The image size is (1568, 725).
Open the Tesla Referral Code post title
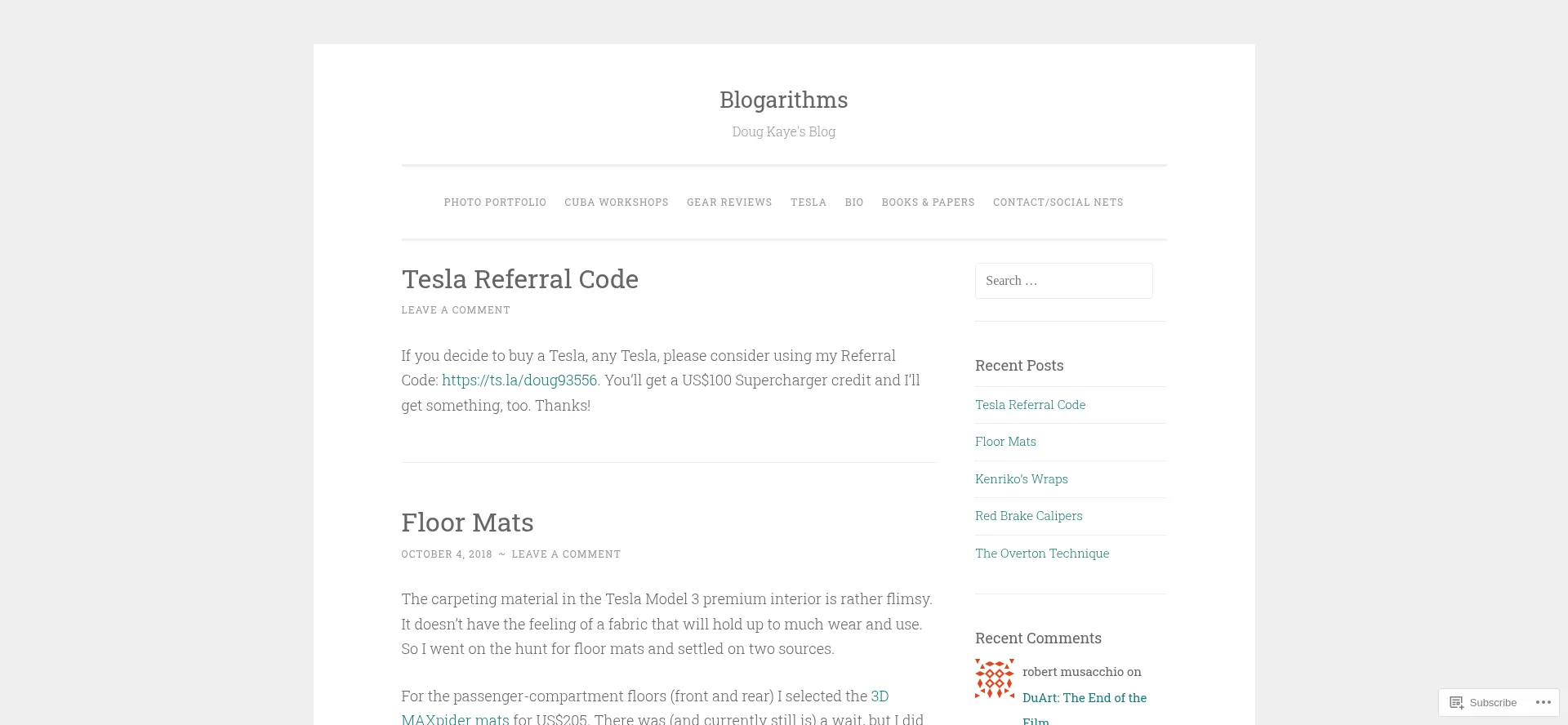(519, 279)
